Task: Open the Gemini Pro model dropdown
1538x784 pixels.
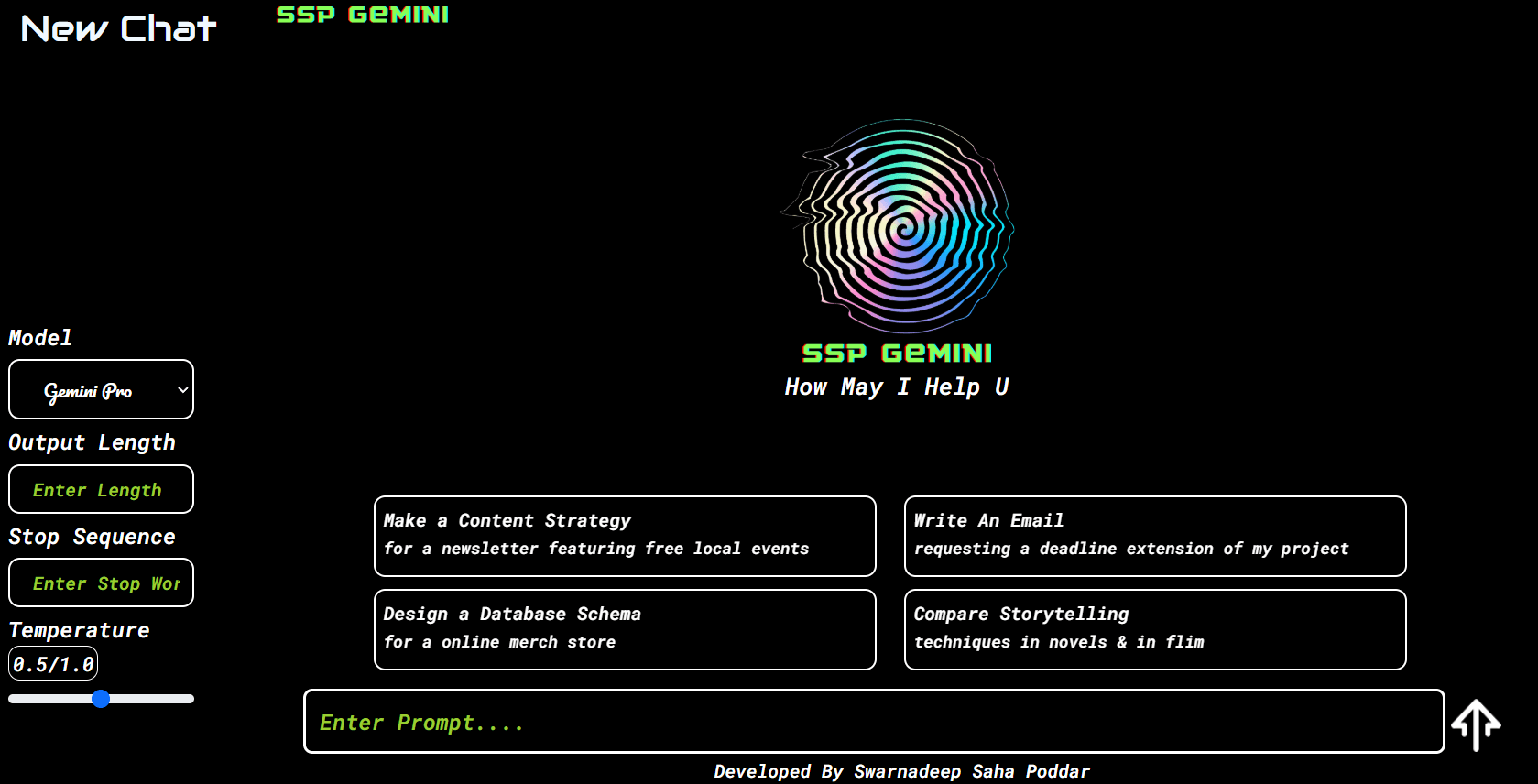Action: coord(101,389)
